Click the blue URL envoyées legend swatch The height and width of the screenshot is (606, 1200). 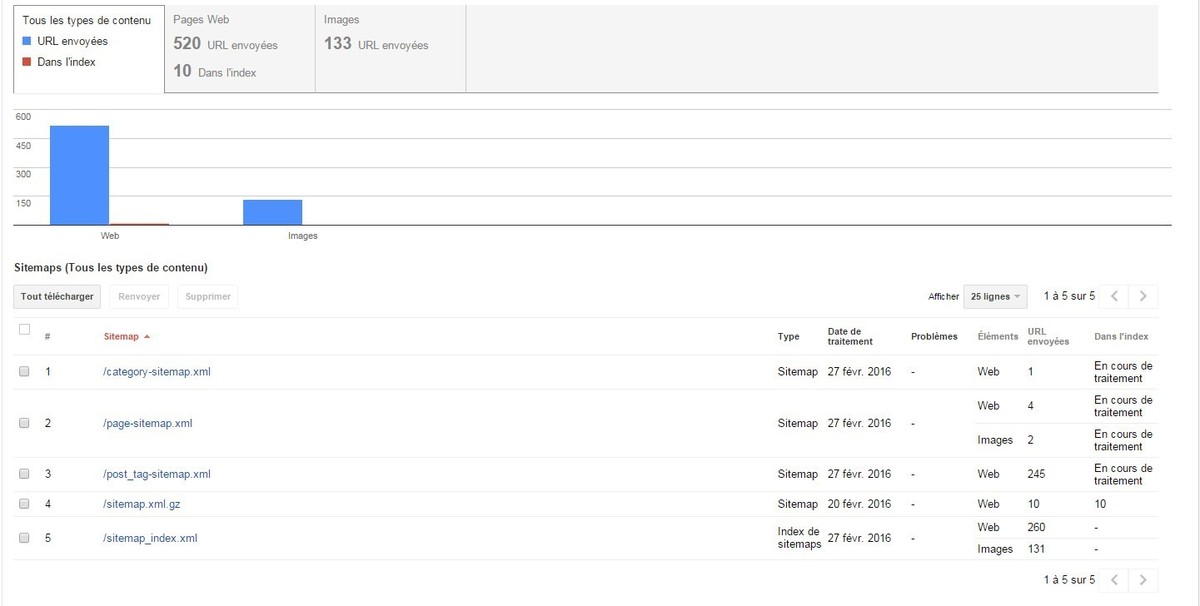click(27, 42)
